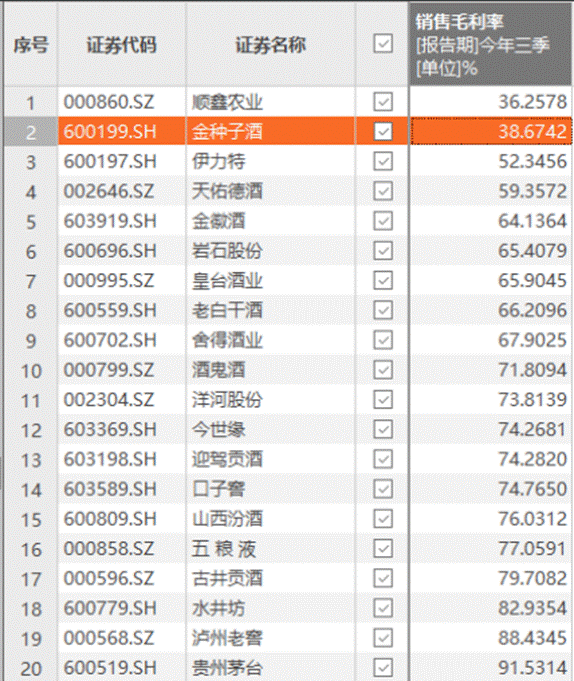Toggle checkbox for 口子窖
The image size is (574, 681).
(x=383, y=489)
